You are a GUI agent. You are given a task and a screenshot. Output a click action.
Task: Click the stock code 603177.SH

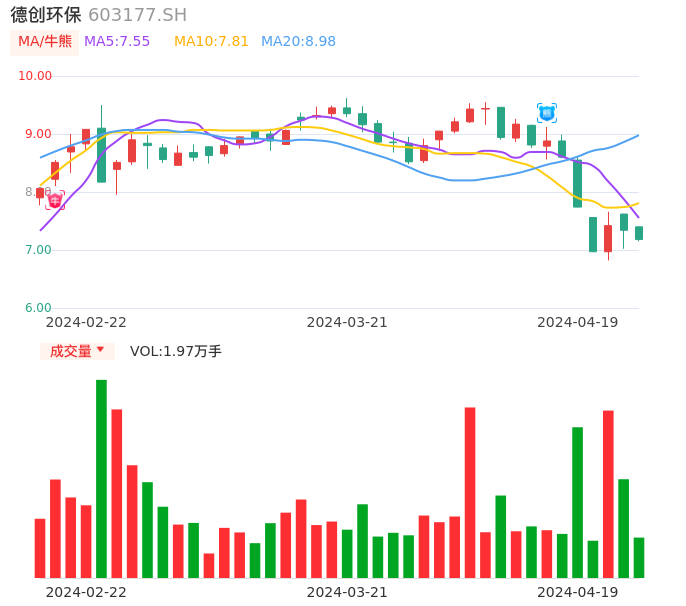point(137,15)
